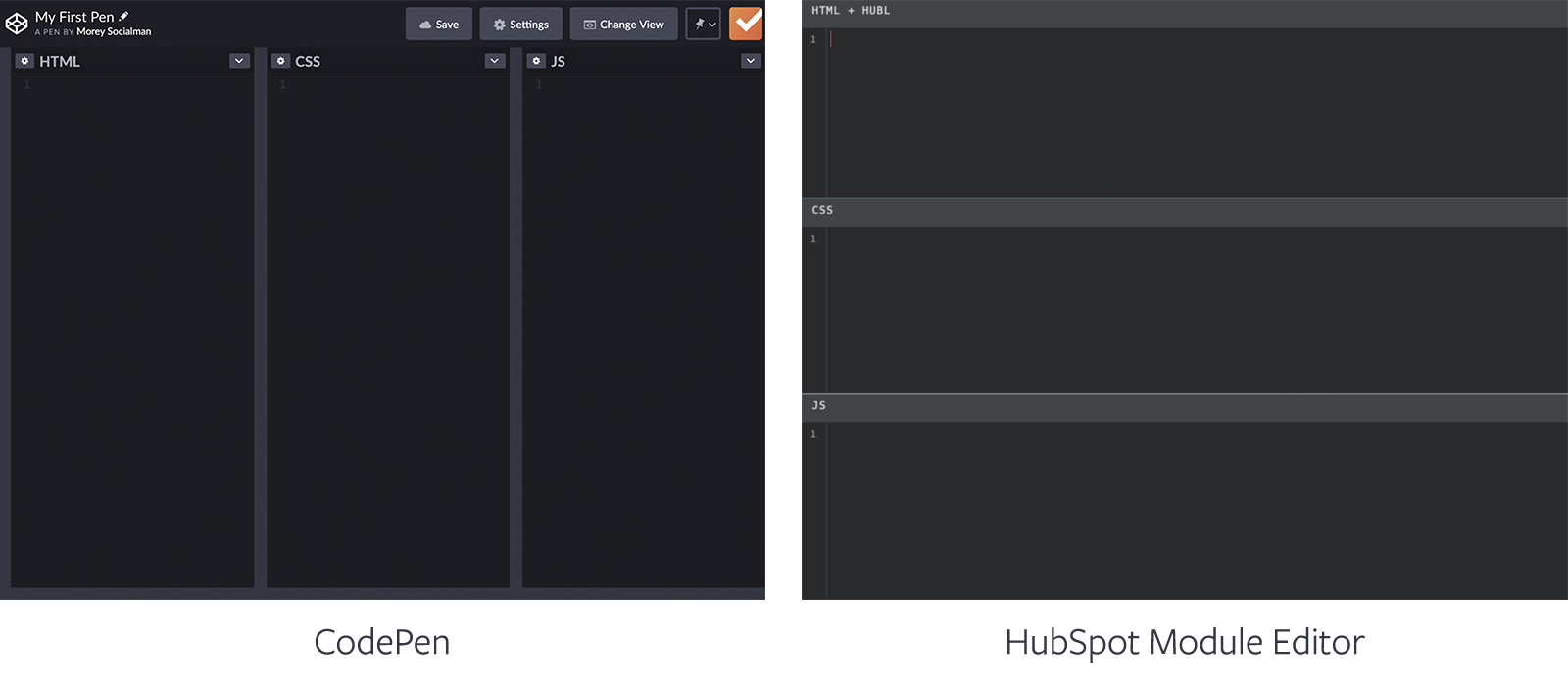Click into HubSpot HTML + HUBL code area
Viewport: 1568px width, 688px height.
[1197, 113]
